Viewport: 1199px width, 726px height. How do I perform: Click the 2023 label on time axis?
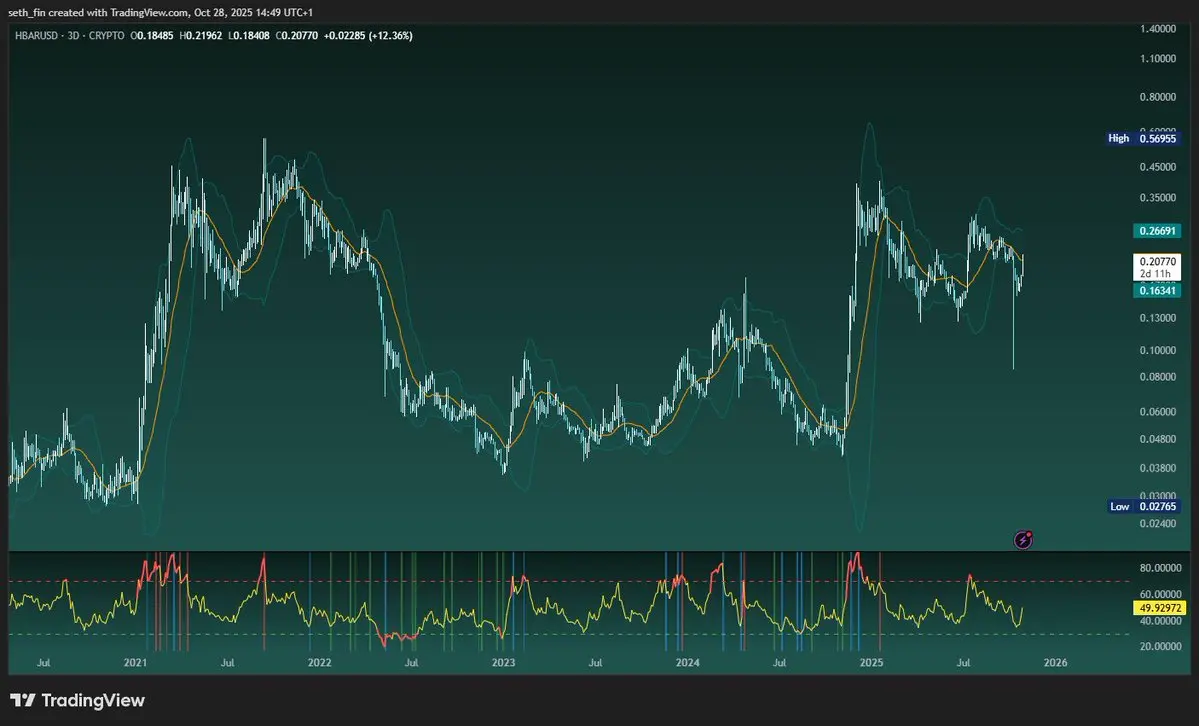pos(503,663)
